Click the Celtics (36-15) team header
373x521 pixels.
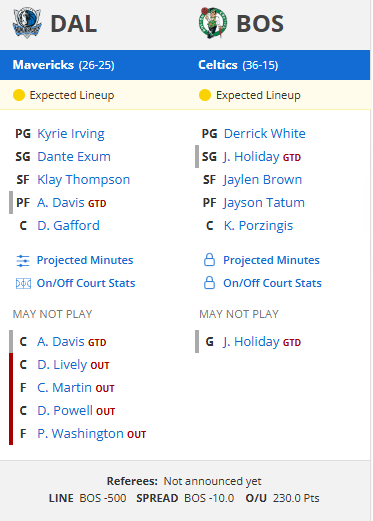click(x=238, y=65)
